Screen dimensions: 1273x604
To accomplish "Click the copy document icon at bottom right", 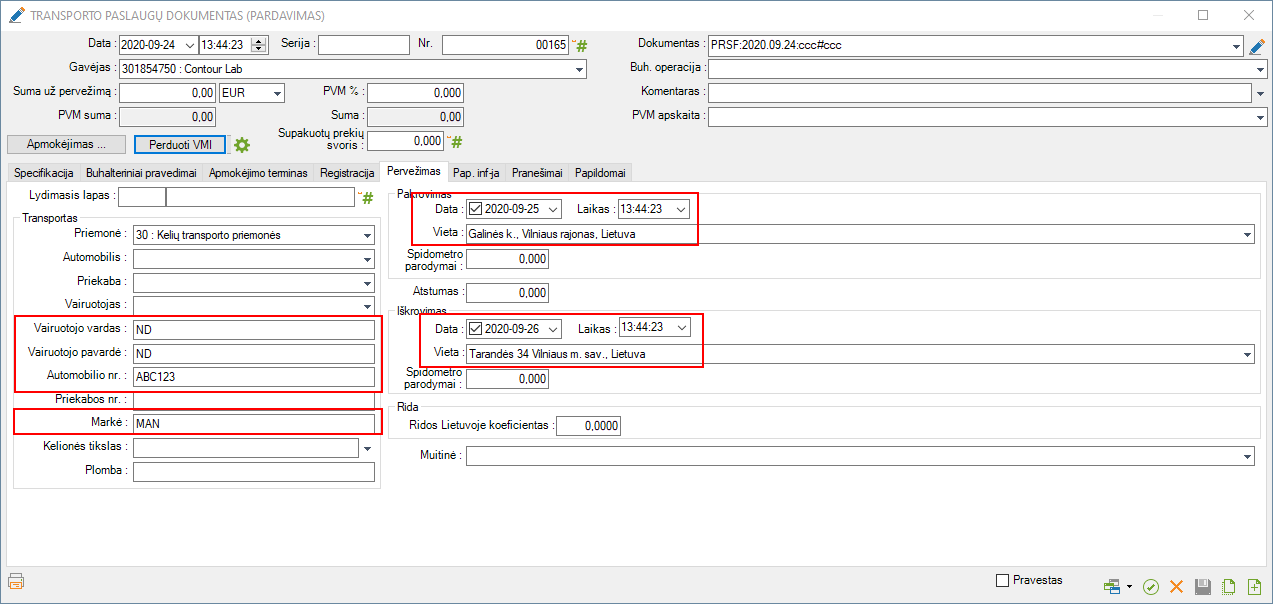I will click(1229, 587).
